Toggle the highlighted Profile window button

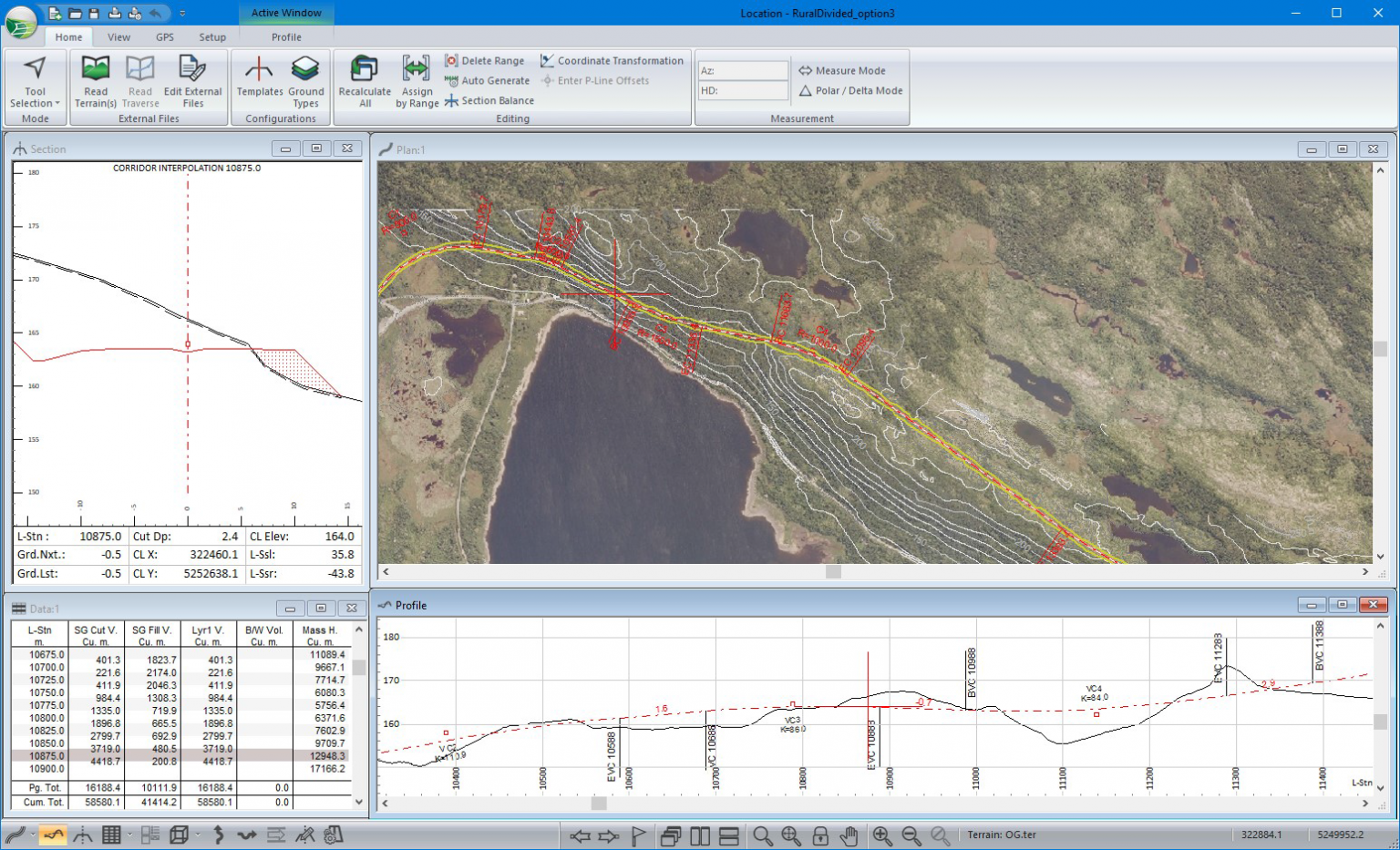click(x=53, y=835)
